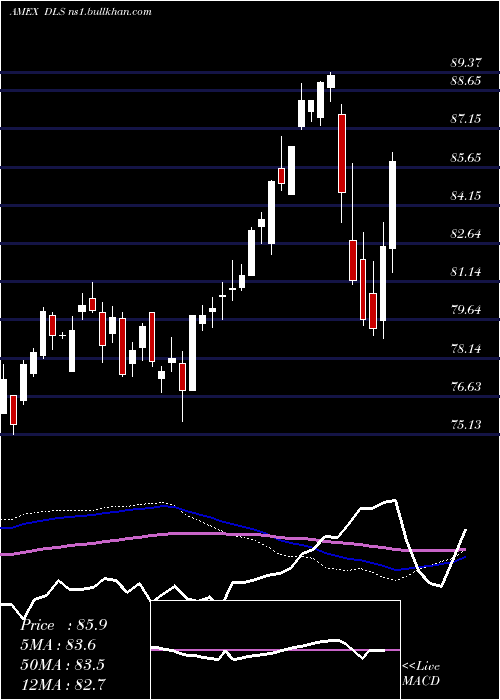Select the 82.64 price level label
The width and height of the screenshot is (500, 700).
tap(466, 233)
